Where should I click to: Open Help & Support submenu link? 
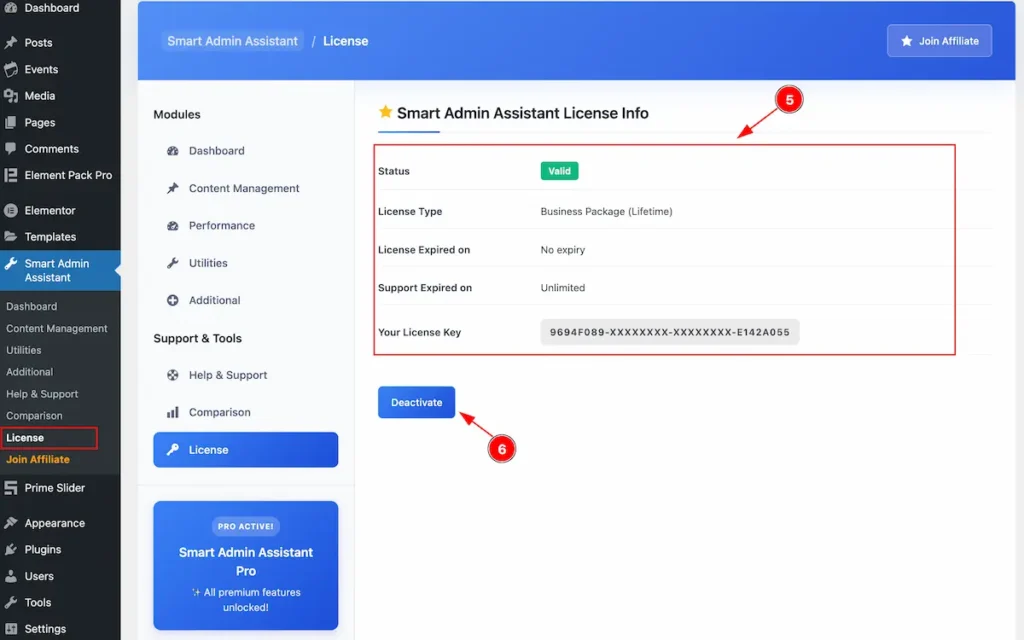pyautogui.click(x=42, y=394)
